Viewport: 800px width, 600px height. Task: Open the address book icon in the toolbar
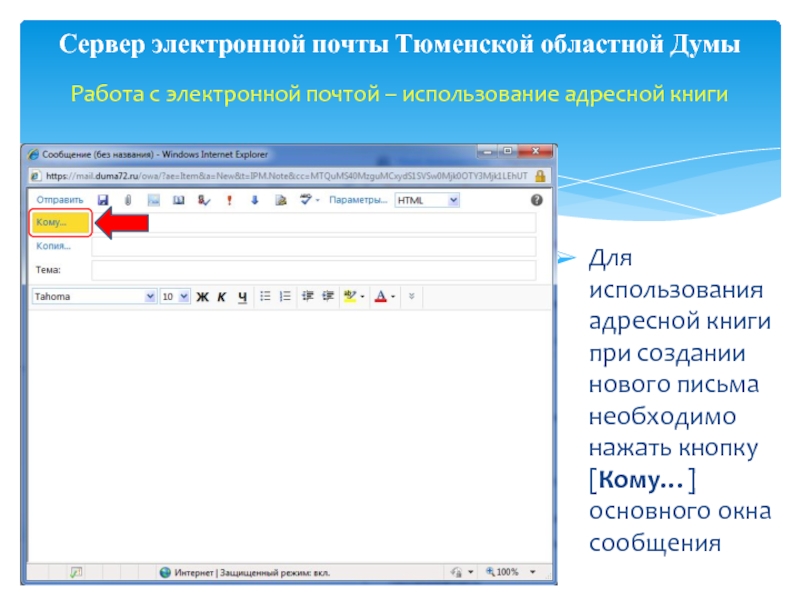coord(179,200)
